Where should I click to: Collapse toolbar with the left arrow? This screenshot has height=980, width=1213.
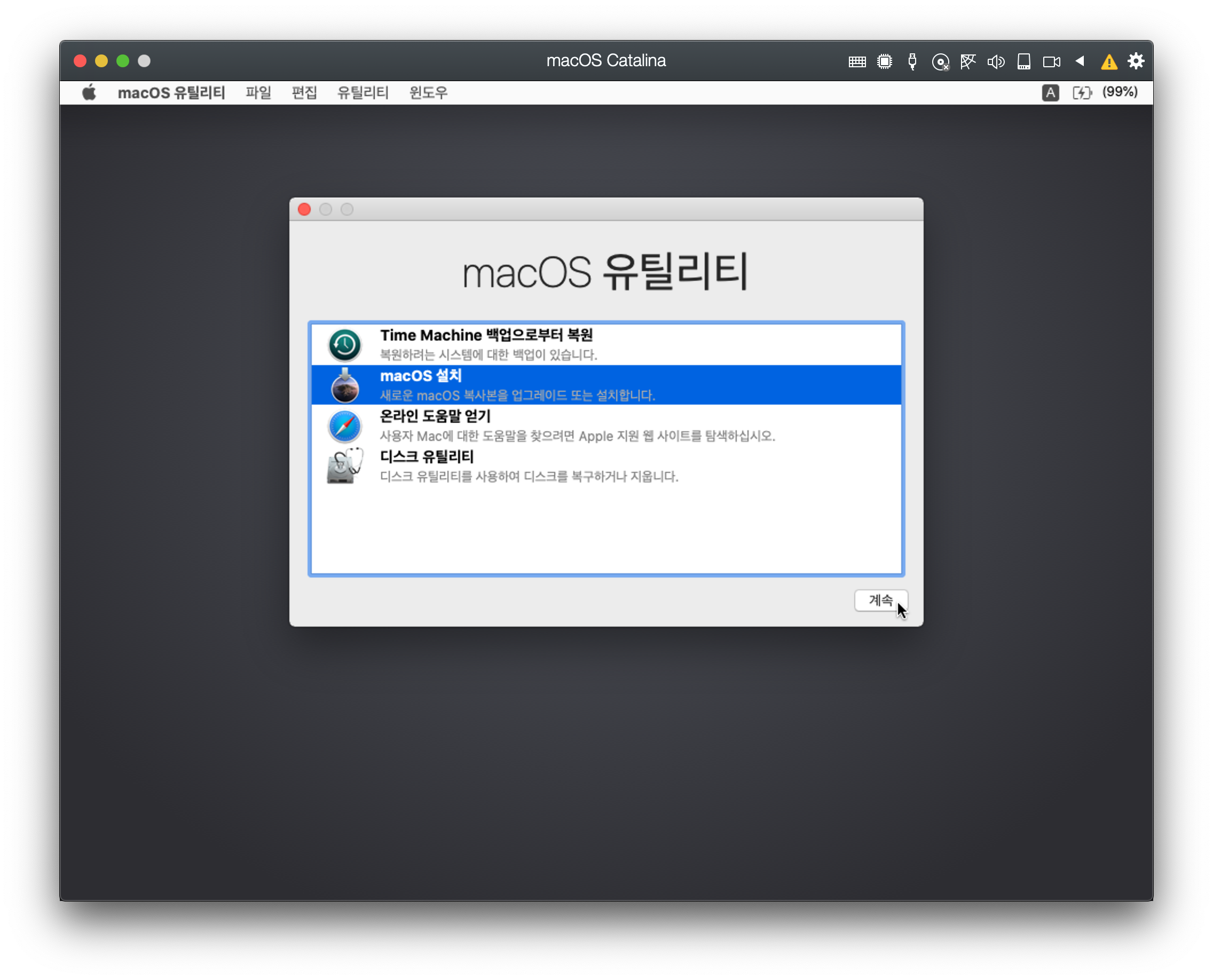(x=1080, y=61)
